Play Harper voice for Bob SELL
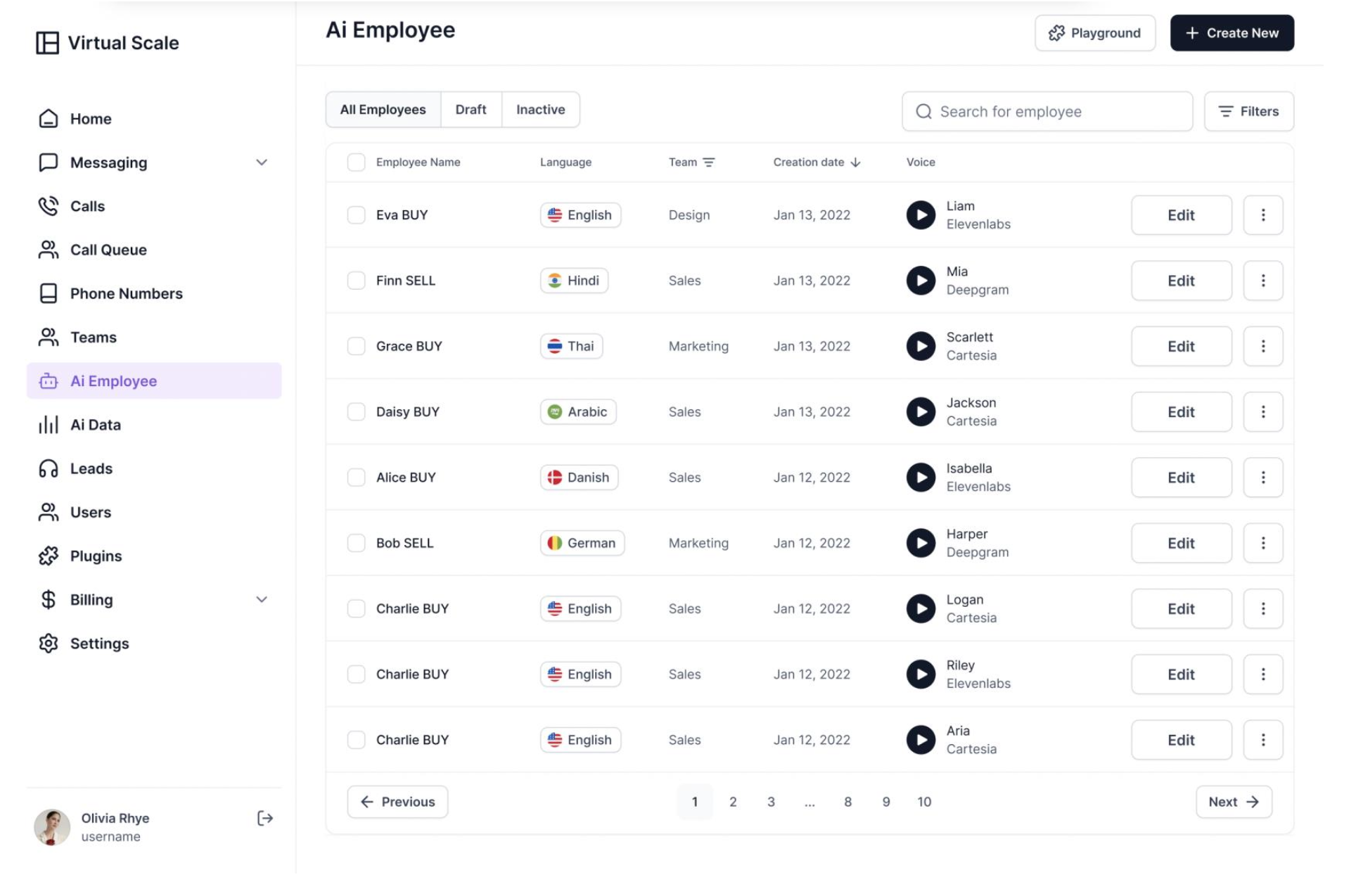Viewport: 1356px width, 896px height. coord(920,543)
